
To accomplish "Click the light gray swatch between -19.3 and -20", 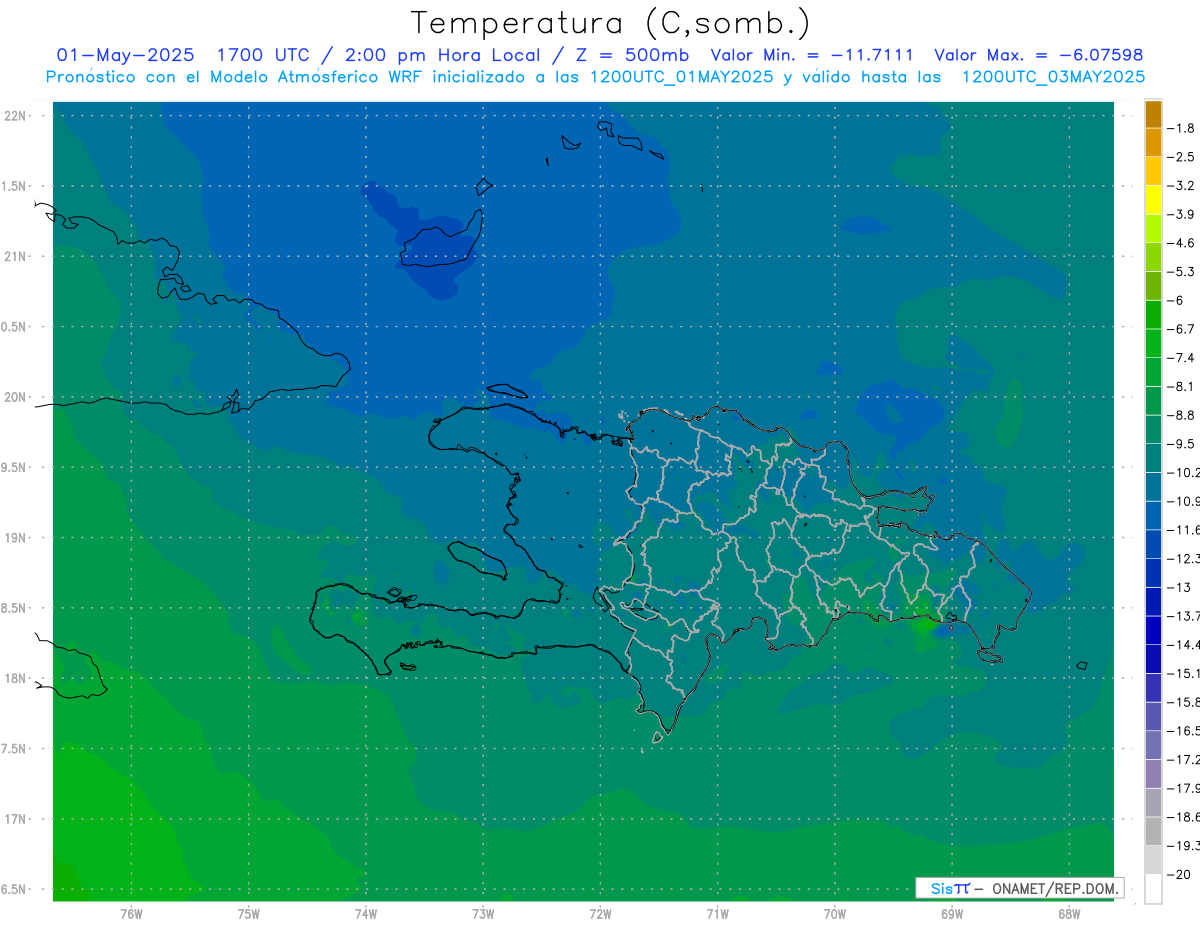I will (1153, 860).
